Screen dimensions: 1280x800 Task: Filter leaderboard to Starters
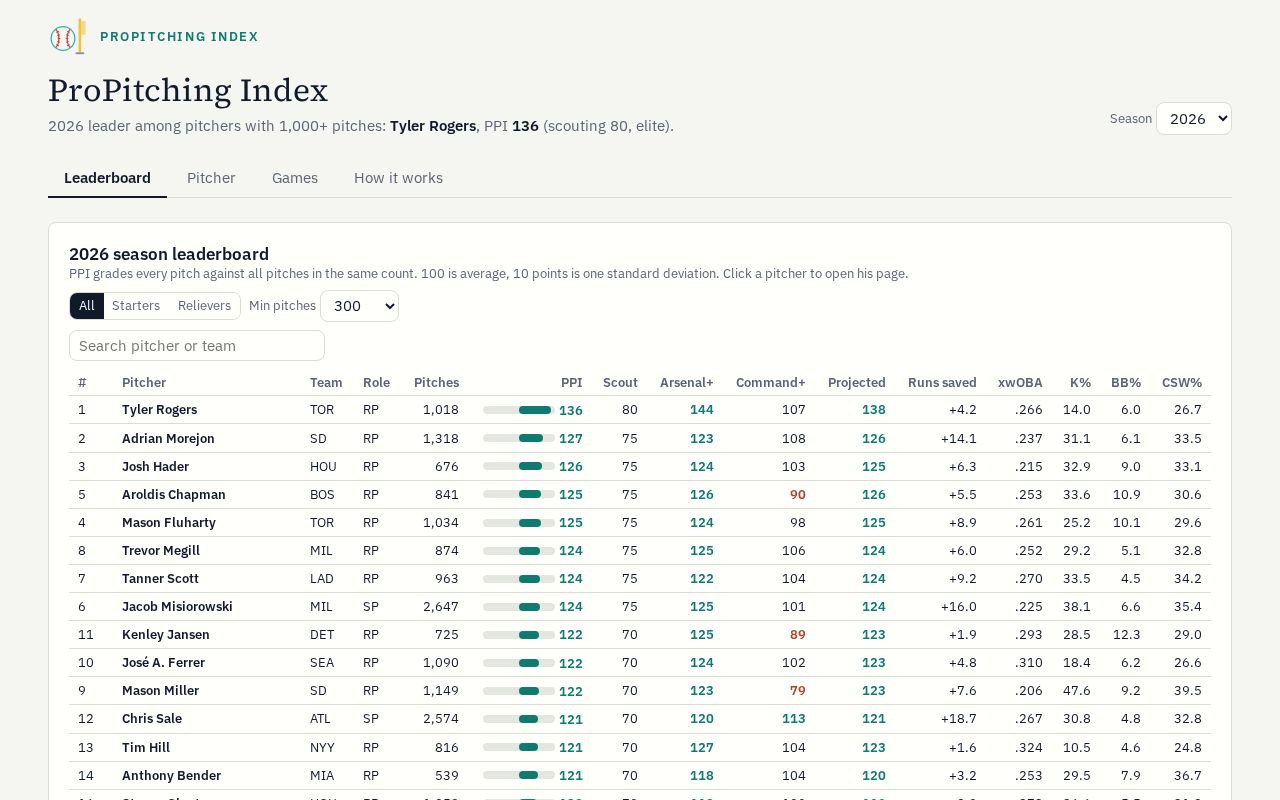[136, 306]
